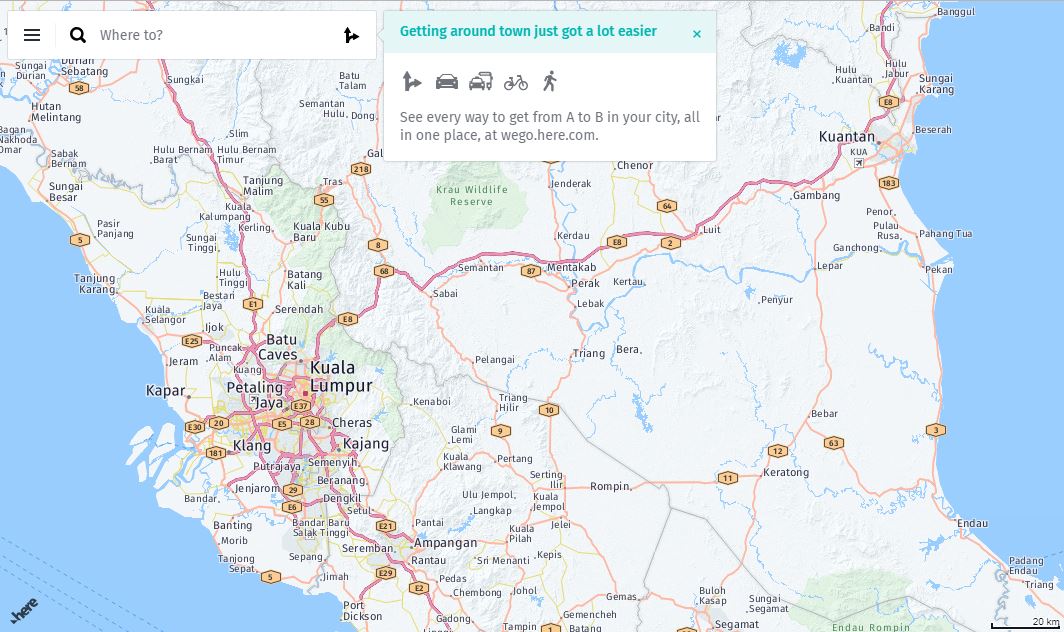Image resolution: width=1064 pixels, height=632 pixels.
Task: Focus the 'Where to?' search field
Action: point(210,35)
